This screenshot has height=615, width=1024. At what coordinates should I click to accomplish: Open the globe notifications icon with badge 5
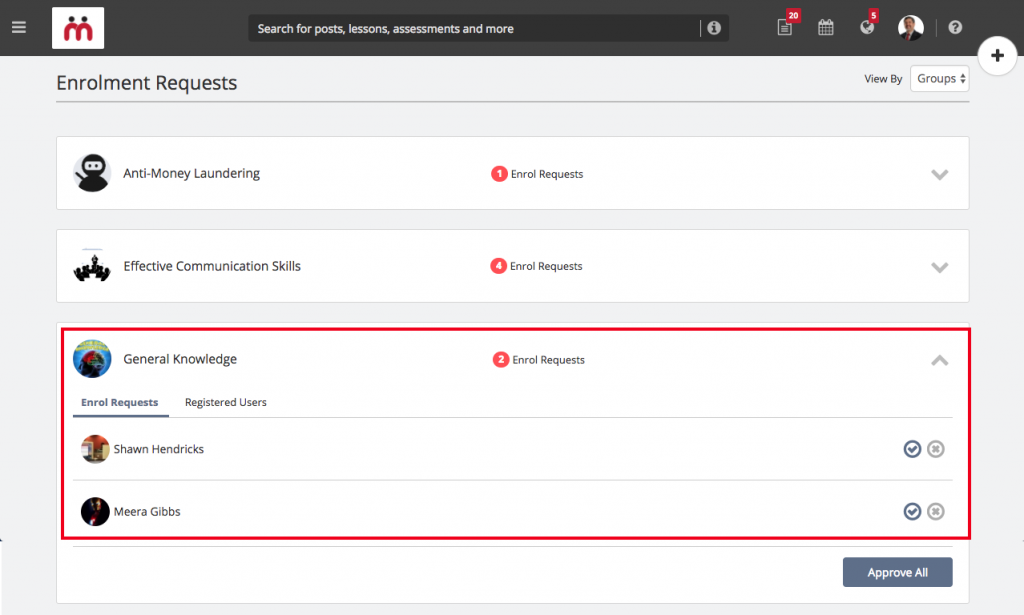point(867,27)
